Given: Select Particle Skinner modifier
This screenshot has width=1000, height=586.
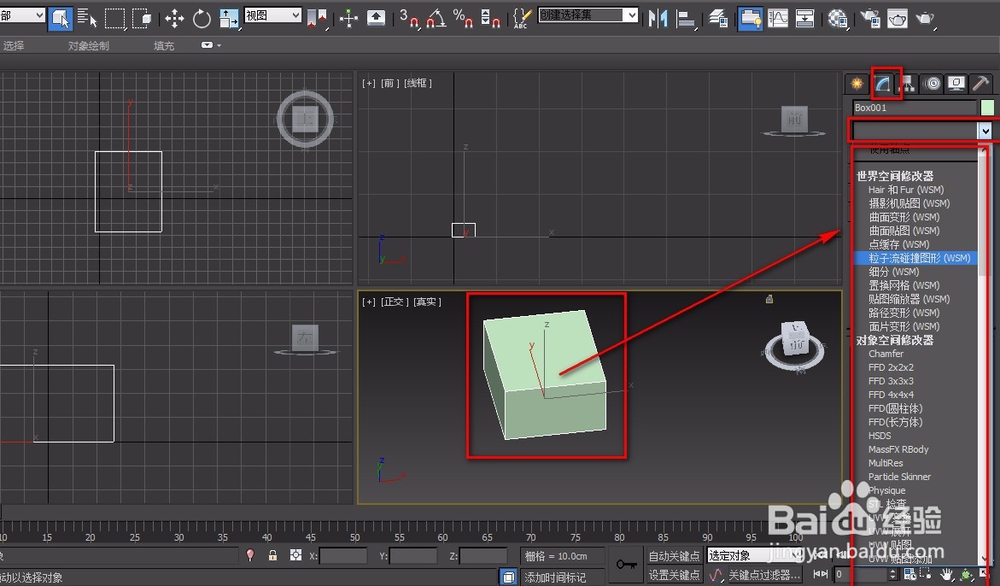Looking at the screenshot, I should [x=899, y=477].
